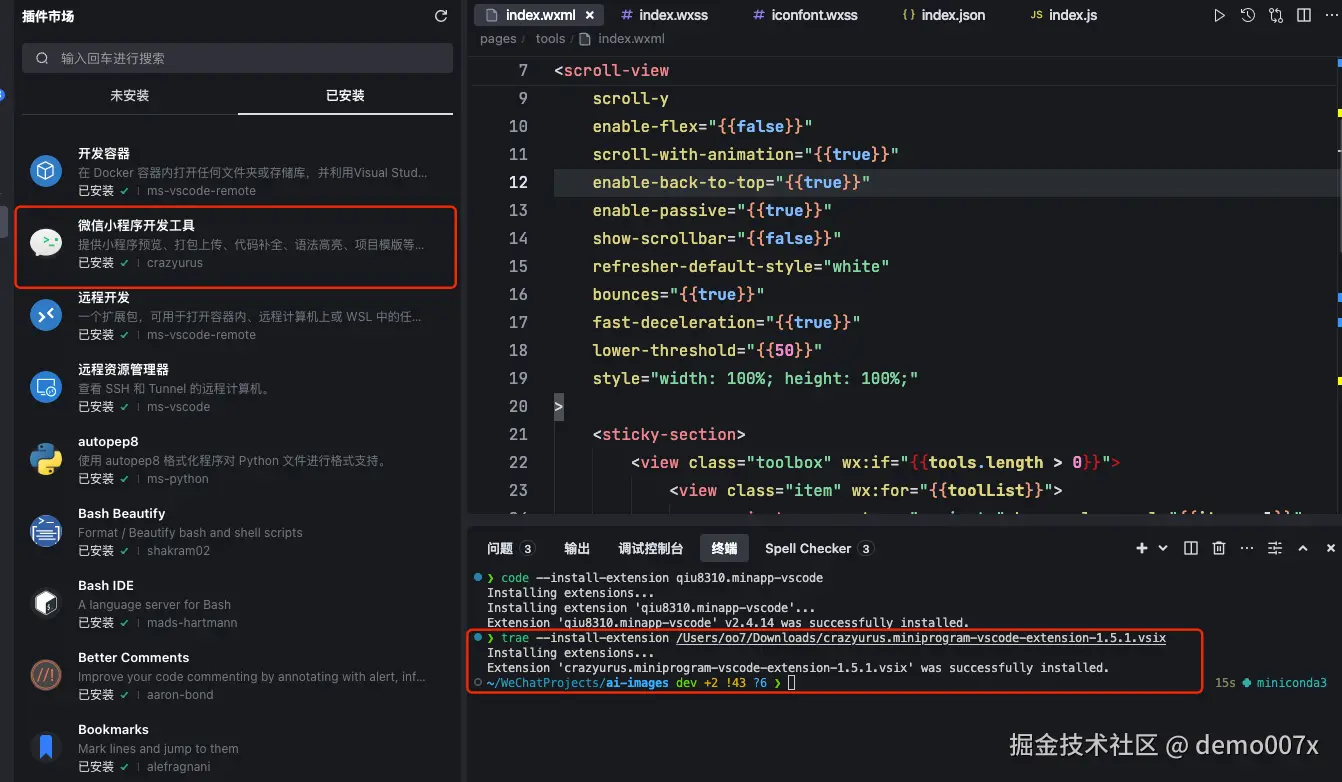Click the ms-python publisher name

(178, 479)
